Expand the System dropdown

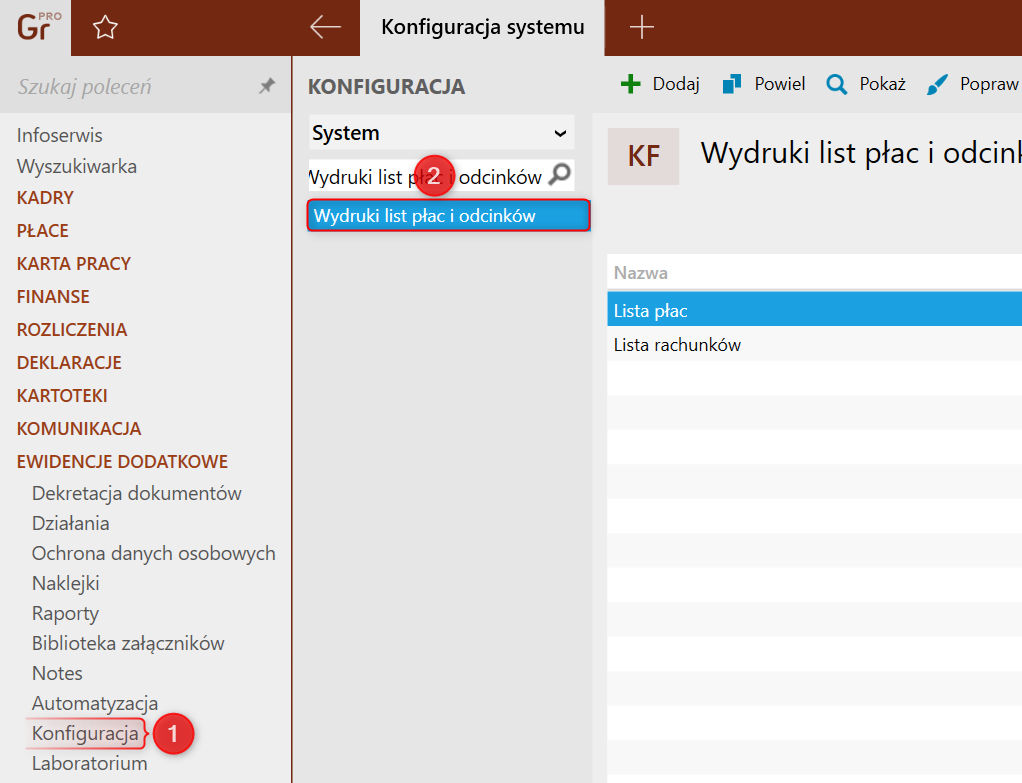tap(441, 133)
